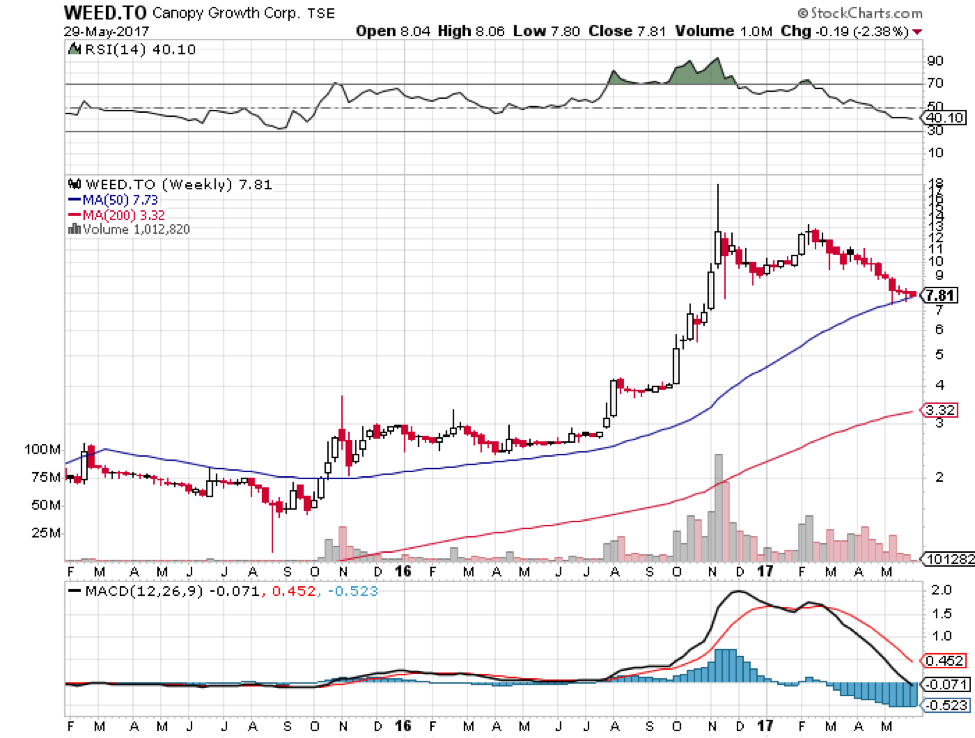This screenshot has height=738, width=975.
Task: Click the price axis label 5
Action: tap(940, 354)
